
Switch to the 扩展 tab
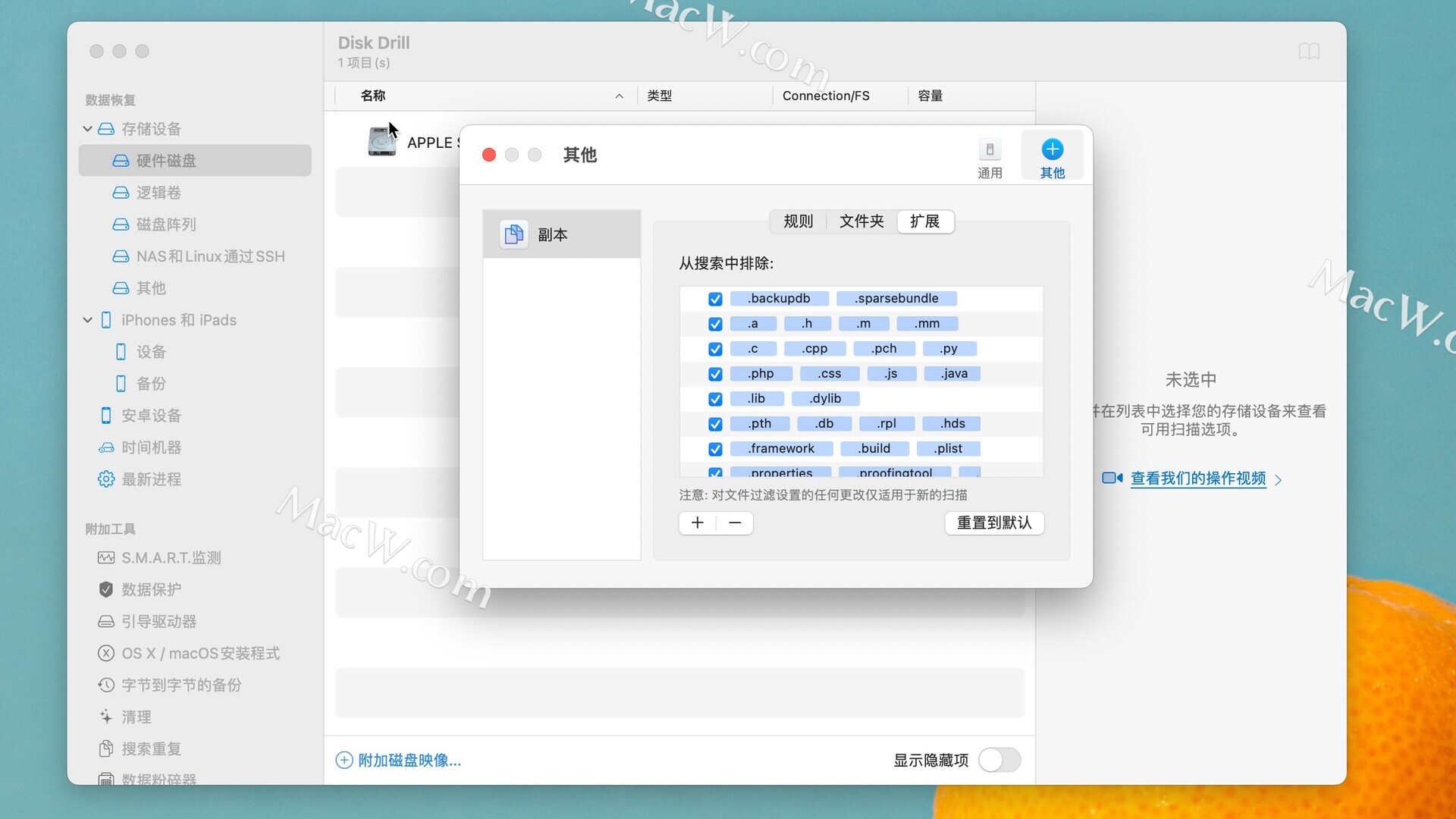click(x=925, y=221)
